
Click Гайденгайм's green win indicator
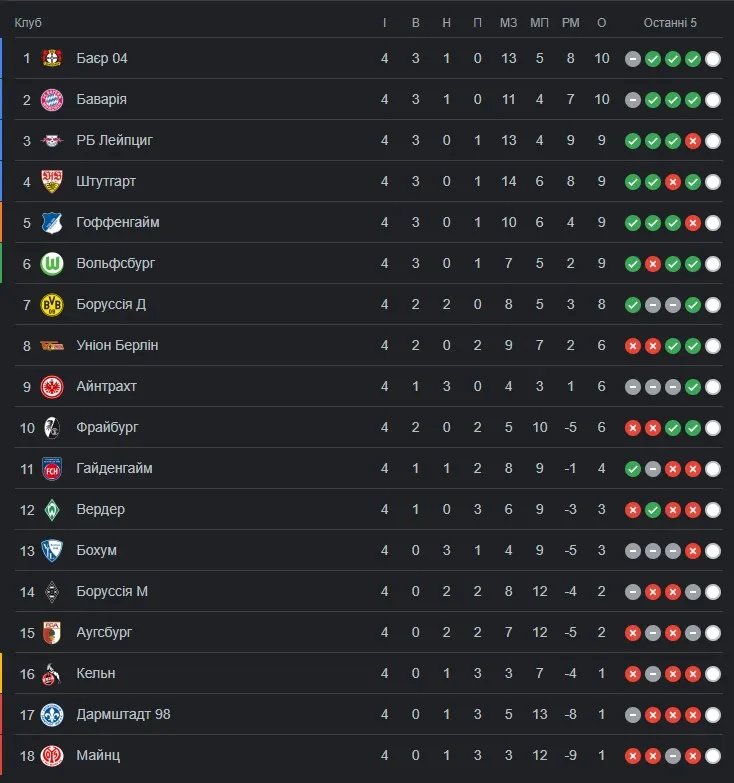(x=633, y=469)
